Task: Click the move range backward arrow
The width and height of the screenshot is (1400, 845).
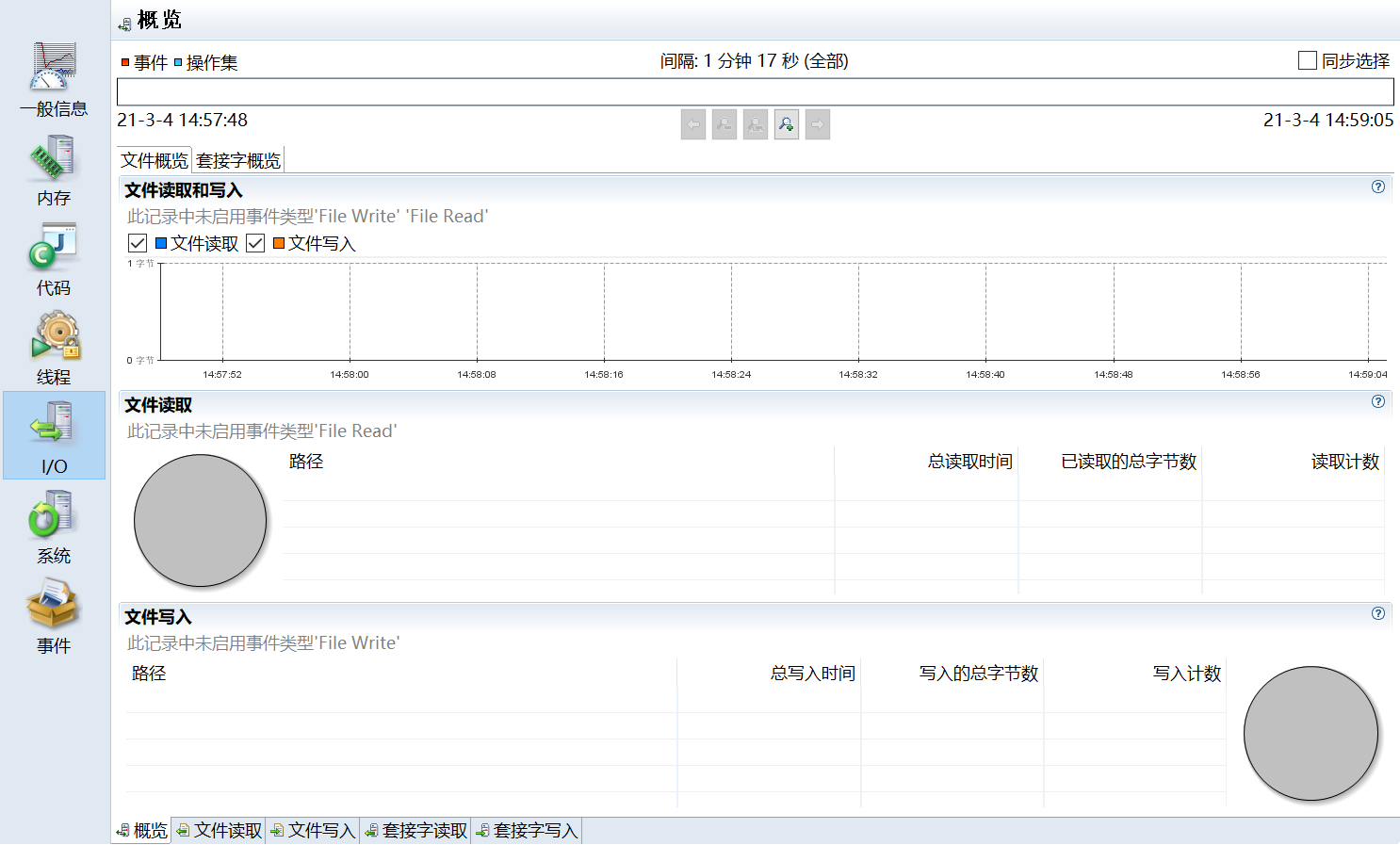Action: tap(693, 124)
